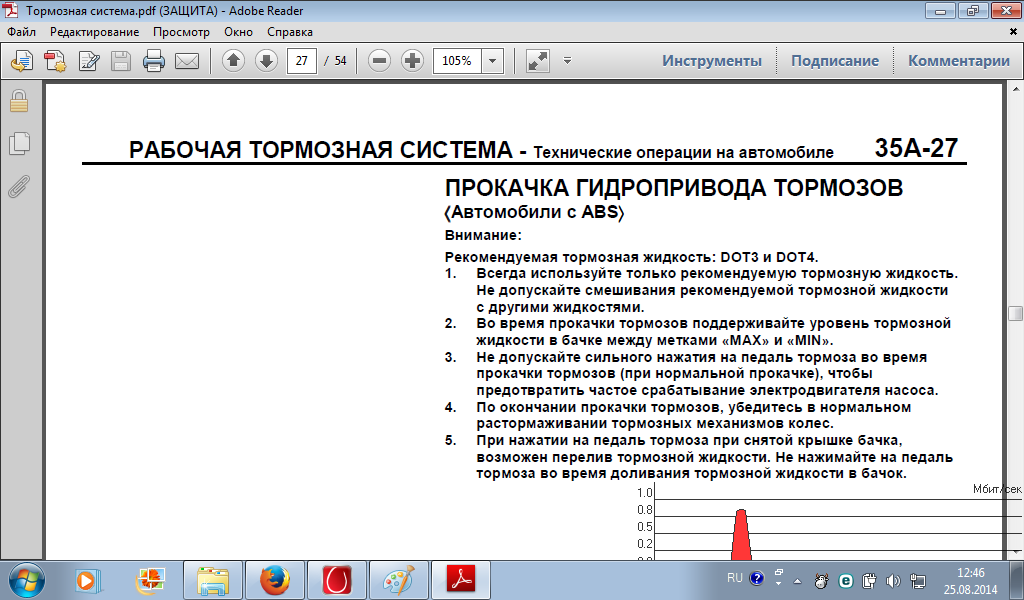Viewport: 1024px width, 600px height.
Task: Click the Add text / edit document icon
Action: click(89, 61)
